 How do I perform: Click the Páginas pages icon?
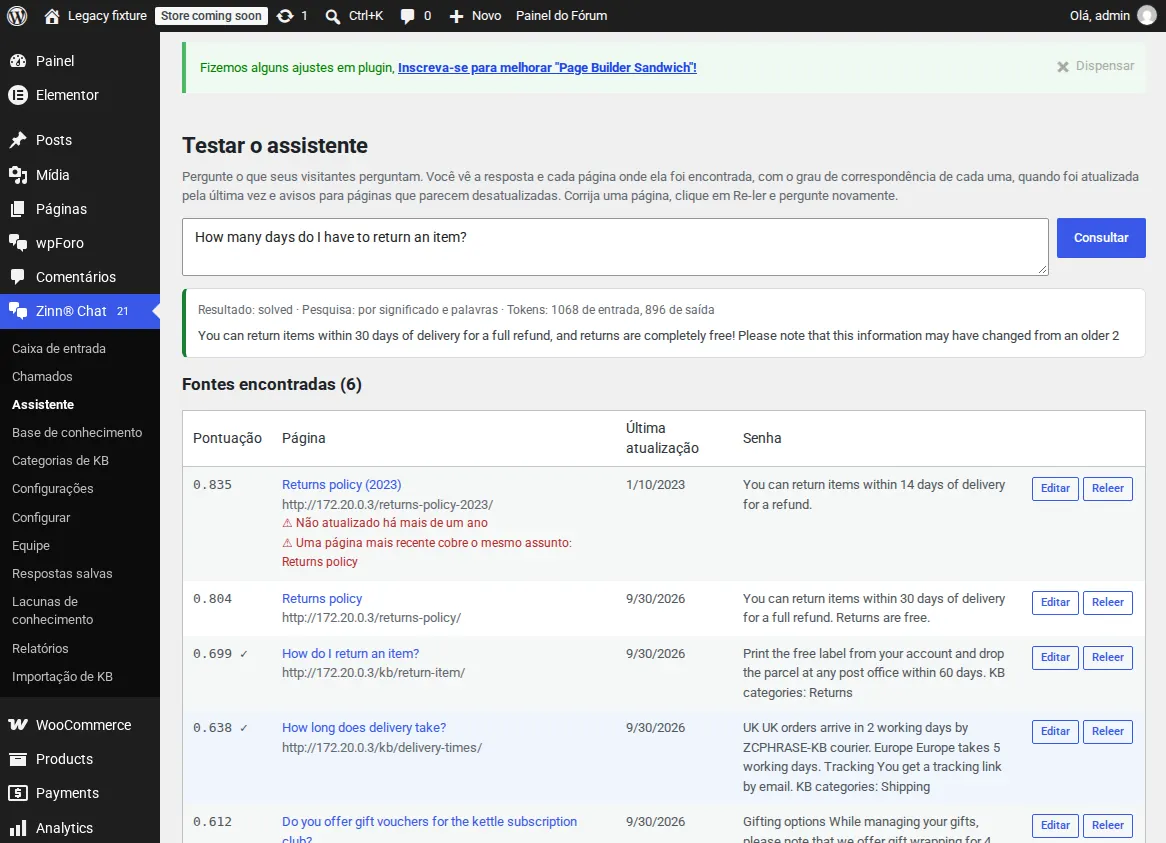pos(18,209)
